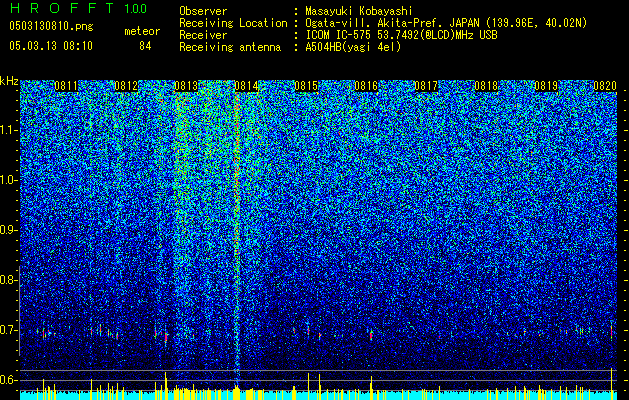This screenshot has width=629, height=400.
Task: Click the 0816 time marker
Action: click(x=366, y=86)
